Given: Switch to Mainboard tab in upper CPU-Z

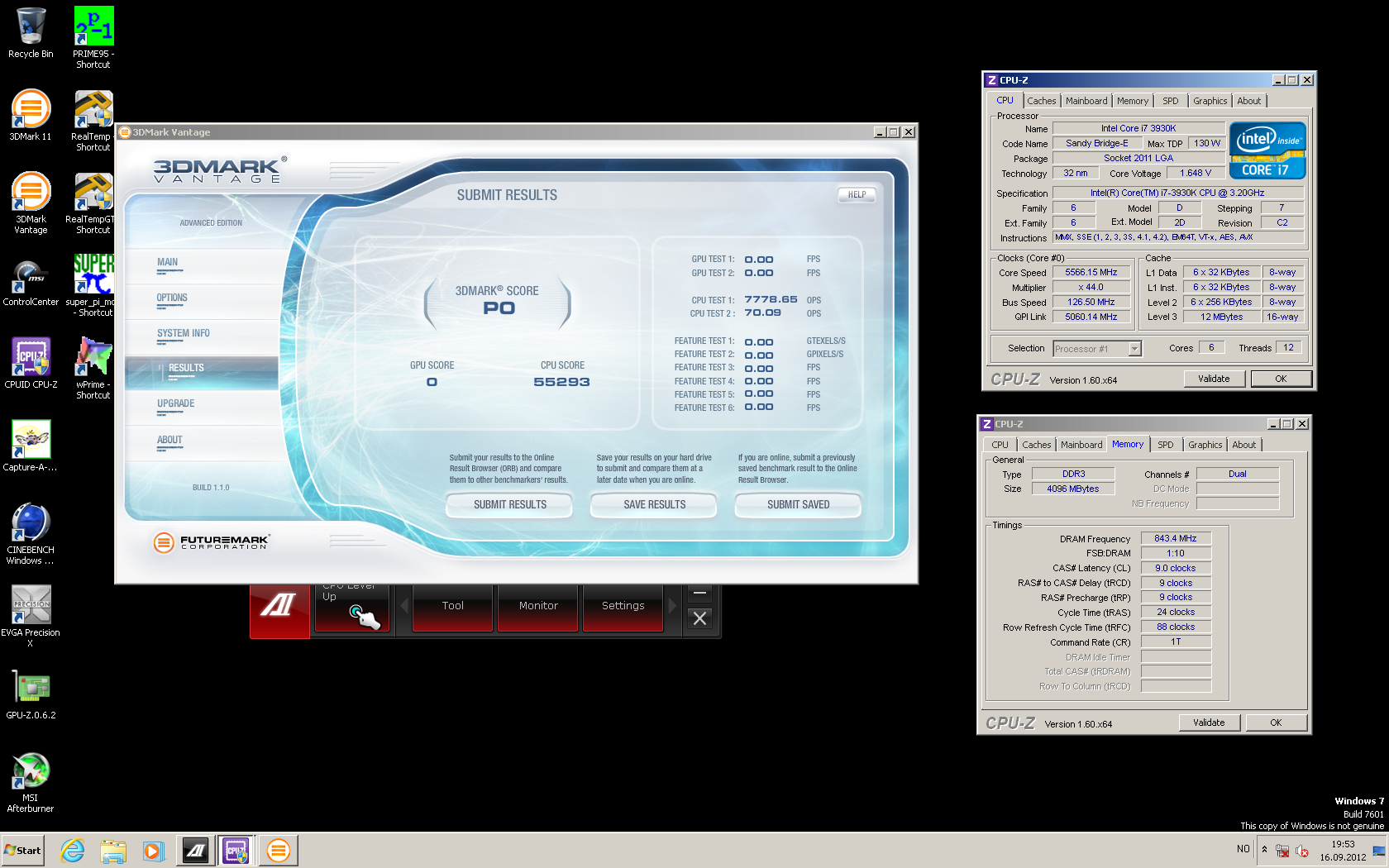Looking at the screenshot, I should point(1086,101).
